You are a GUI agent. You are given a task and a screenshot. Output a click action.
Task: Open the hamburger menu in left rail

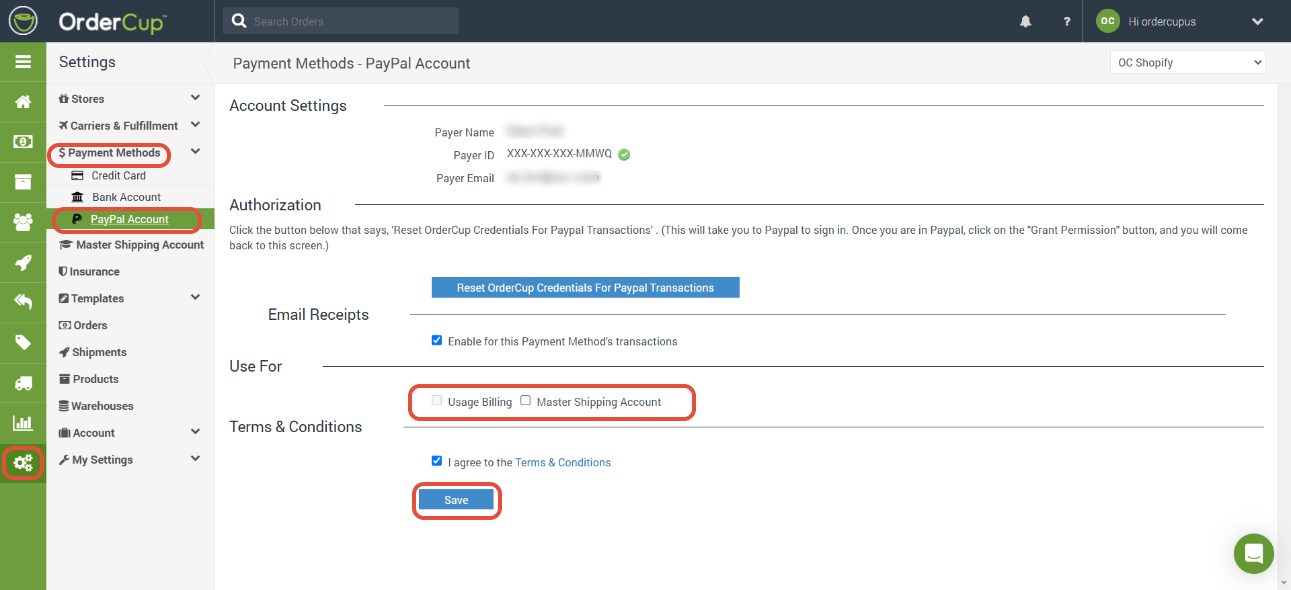23,62
